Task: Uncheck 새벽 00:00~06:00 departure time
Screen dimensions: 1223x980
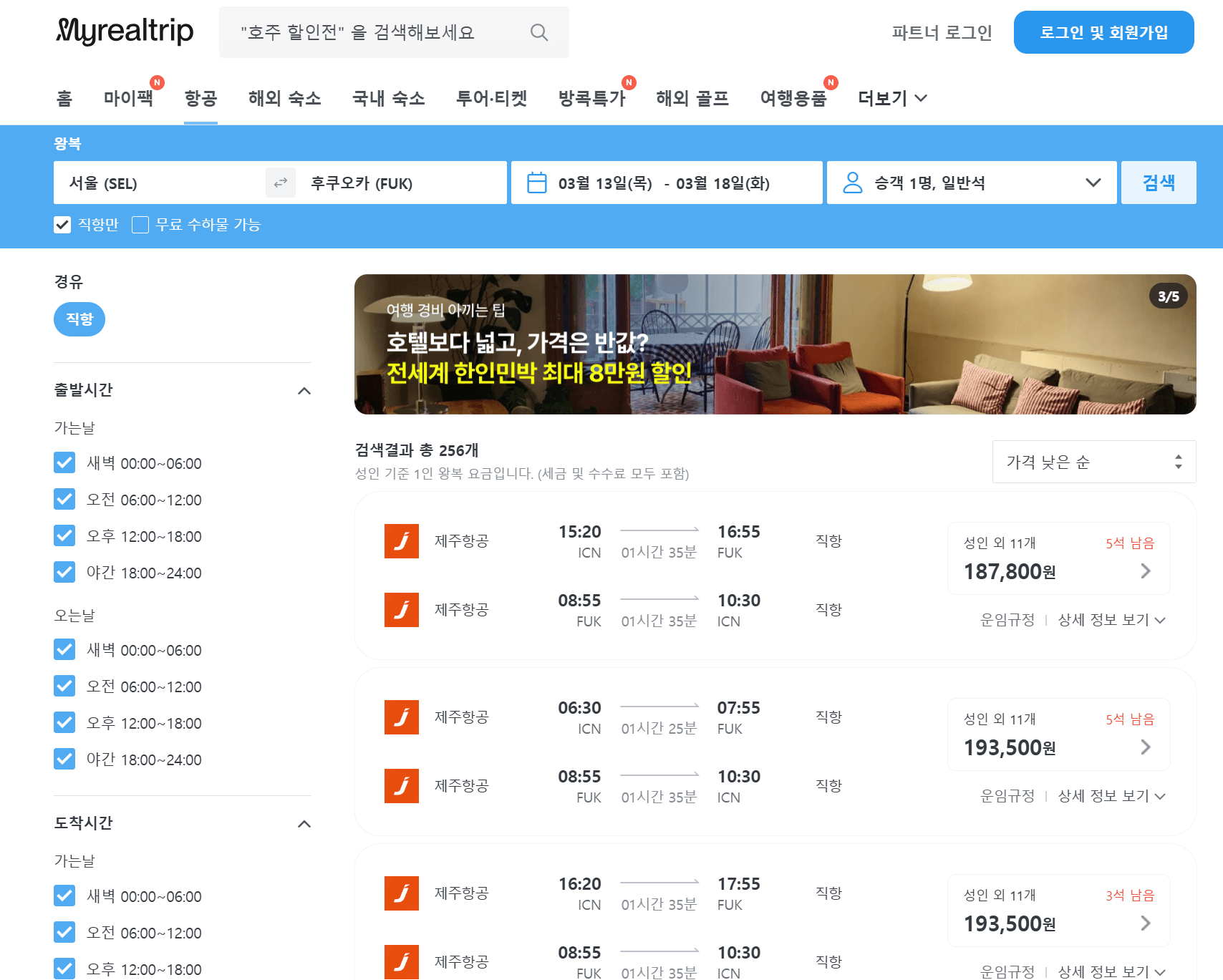Action: (64, 463)
